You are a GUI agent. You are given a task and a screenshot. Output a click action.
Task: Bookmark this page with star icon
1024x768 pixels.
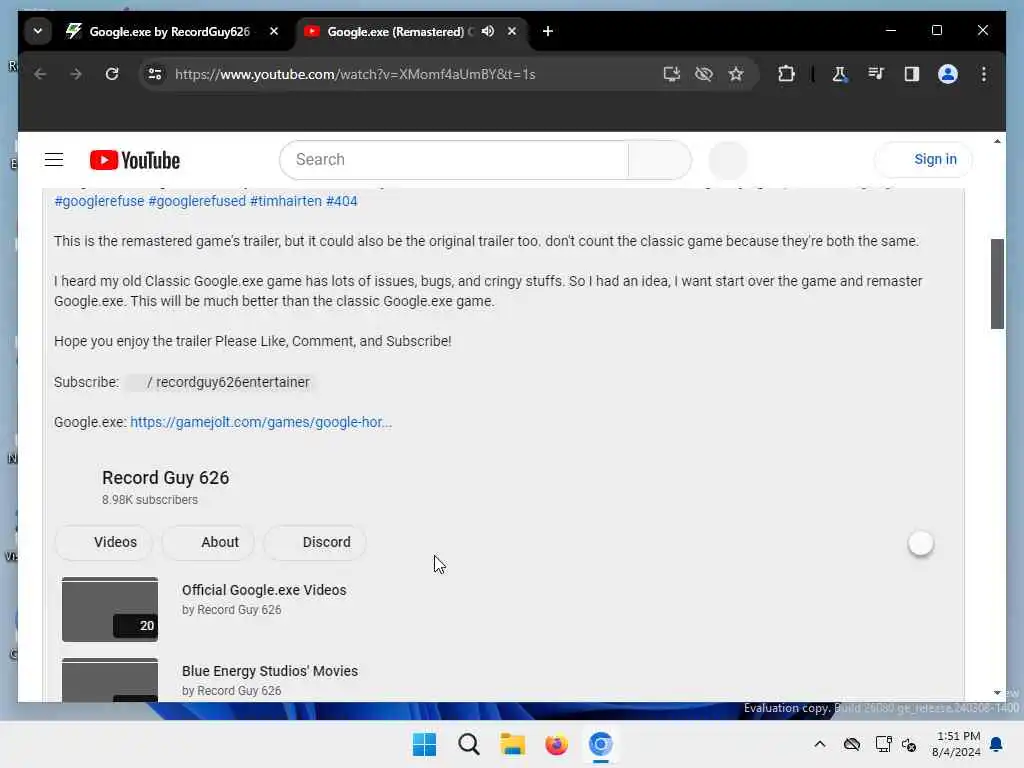[736, 74]
